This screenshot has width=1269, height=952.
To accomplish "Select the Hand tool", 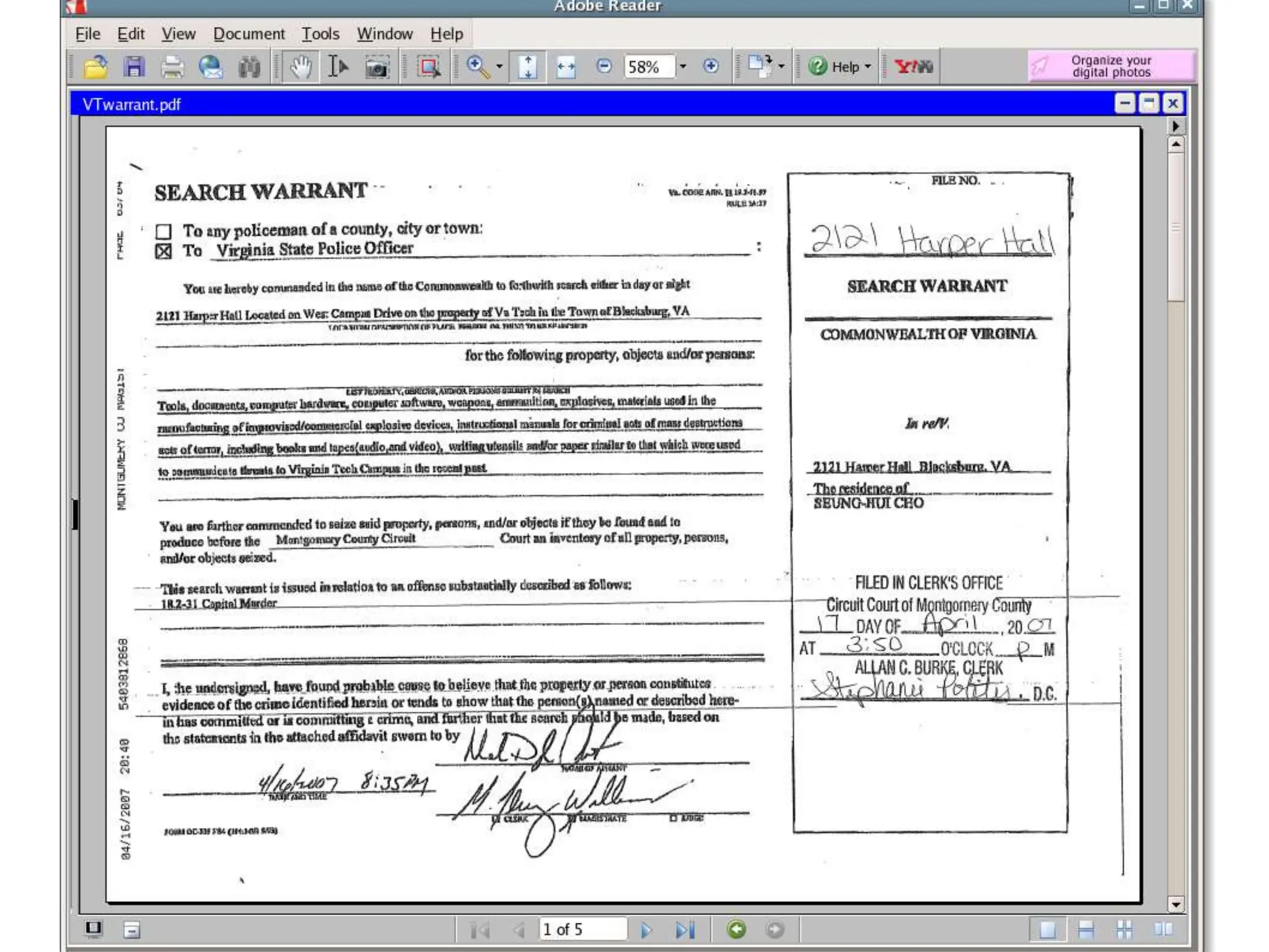I will tap(300, 66).
